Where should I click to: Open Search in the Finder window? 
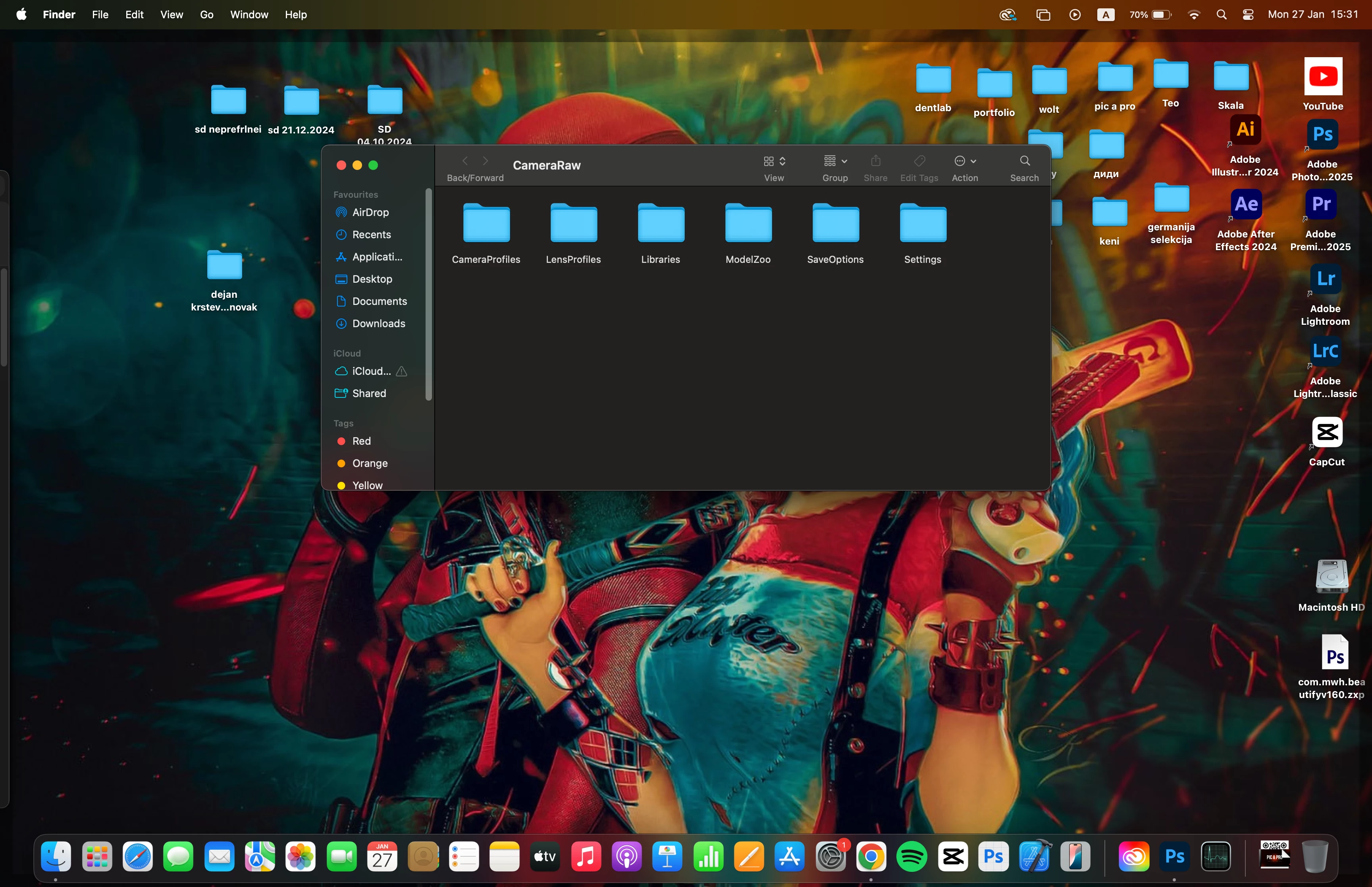[1024, 161]
